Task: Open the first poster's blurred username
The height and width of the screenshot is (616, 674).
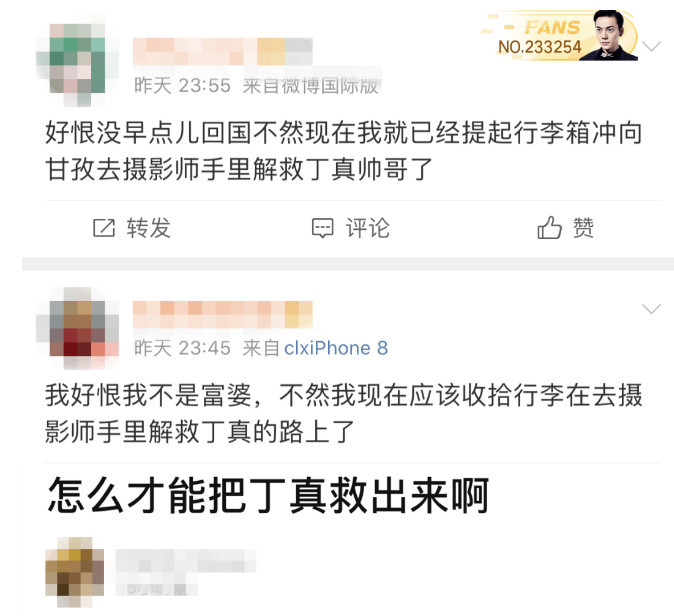Action: 223,52
